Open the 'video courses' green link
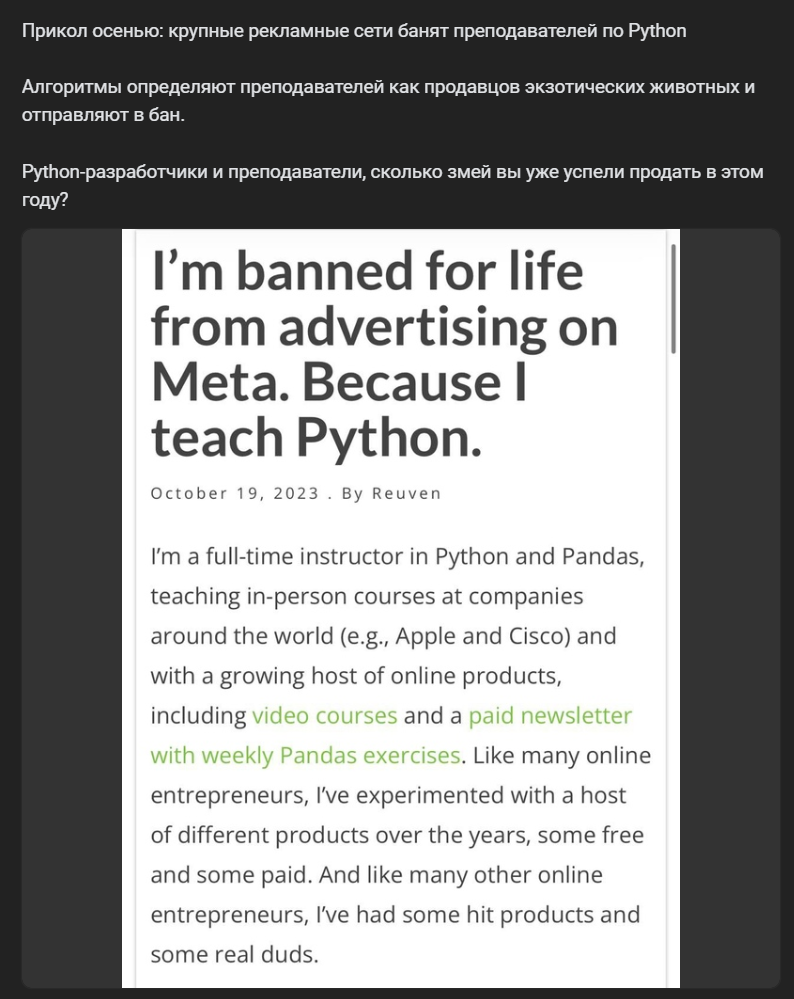The image size is (794, 999). 324,715
